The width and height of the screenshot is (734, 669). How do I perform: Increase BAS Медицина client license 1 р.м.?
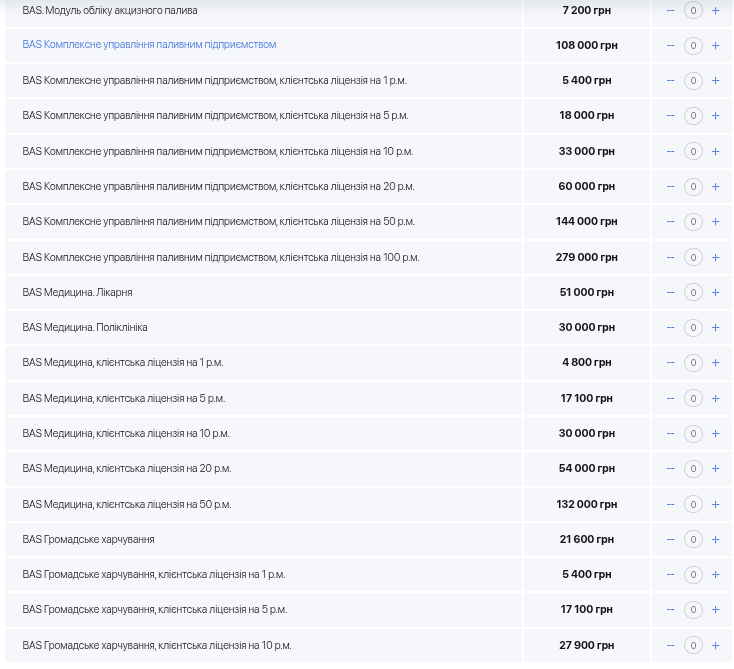point(715,363)
